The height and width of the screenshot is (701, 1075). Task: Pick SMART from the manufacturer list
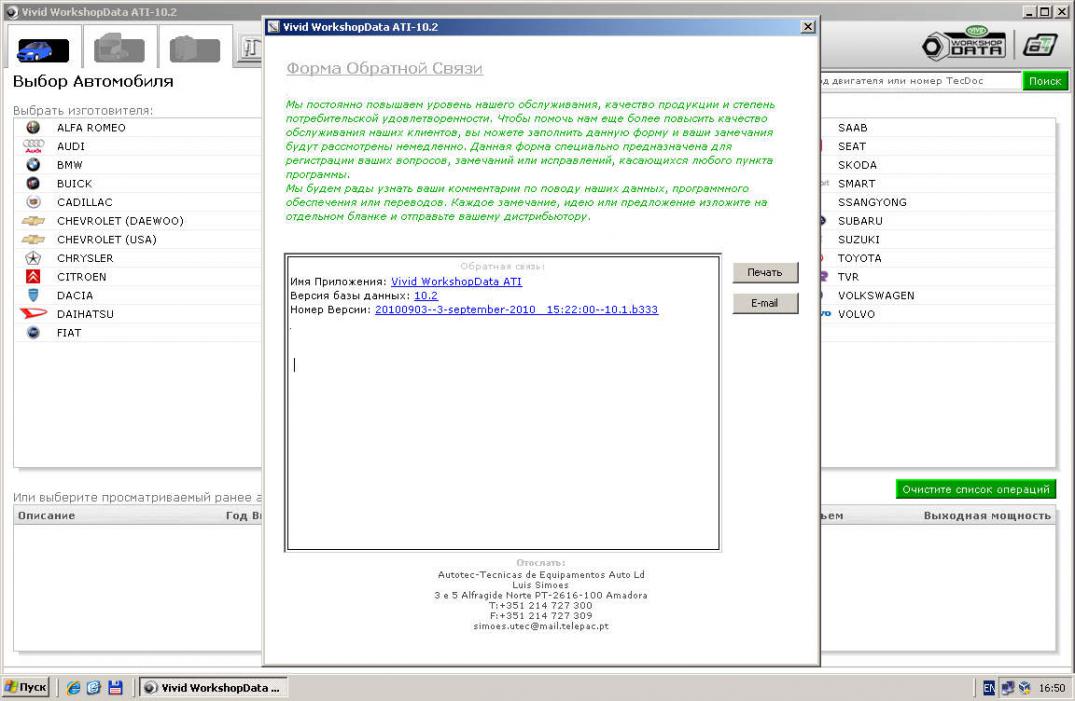click(x=856, y=183)
